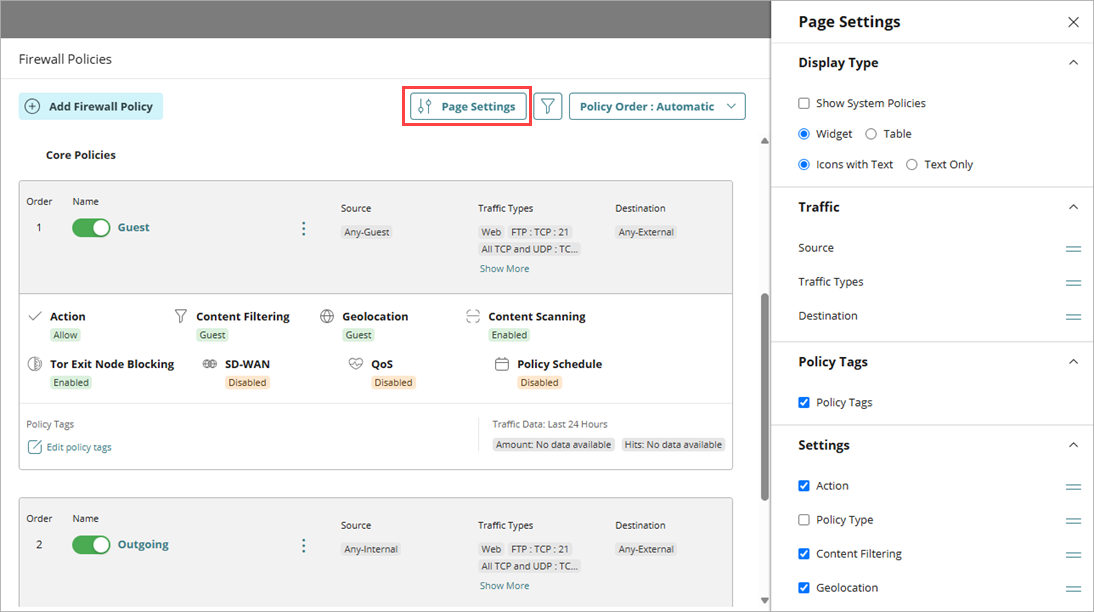Click Show More in Outgoing policy
The height and width of the screenshot is (612, 1094).
[x=504, y=585]
